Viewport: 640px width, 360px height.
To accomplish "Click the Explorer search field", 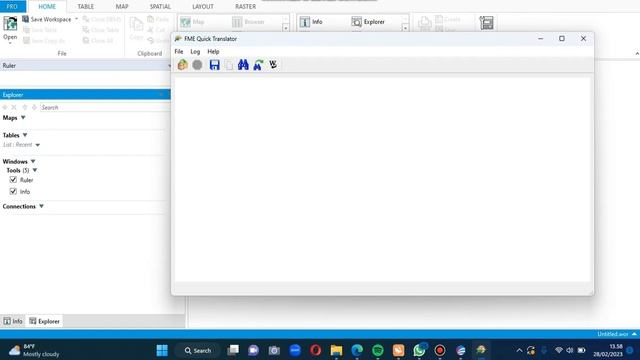I will tap(105, 107).
